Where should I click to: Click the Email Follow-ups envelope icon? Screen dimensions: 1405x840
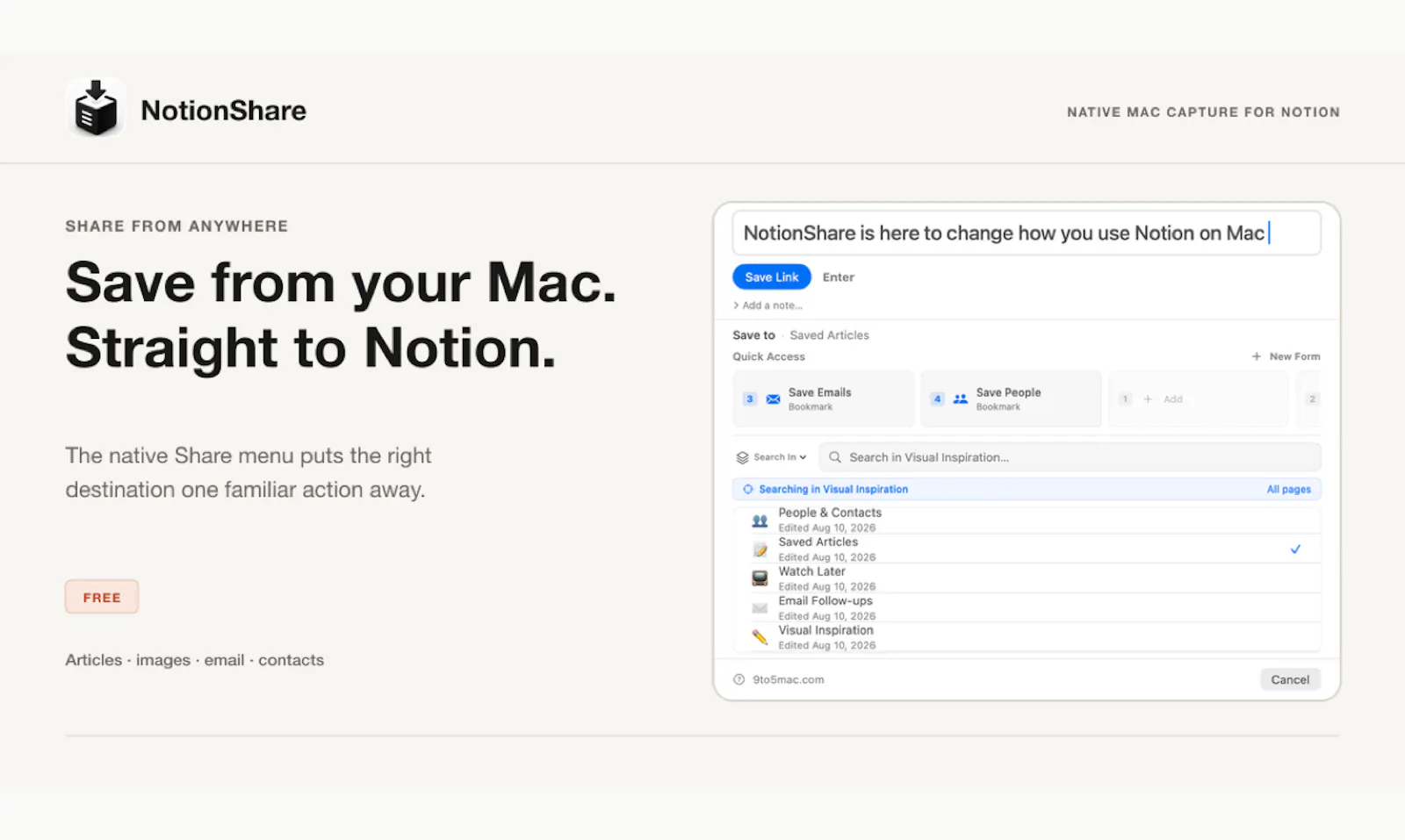tap(760, 608)
